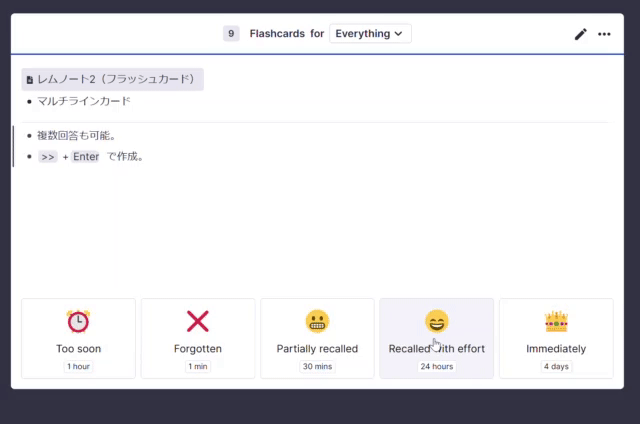640x424 pixels.
Task: Open the Everything deck dropdown
Action: [x=369, y=34]
